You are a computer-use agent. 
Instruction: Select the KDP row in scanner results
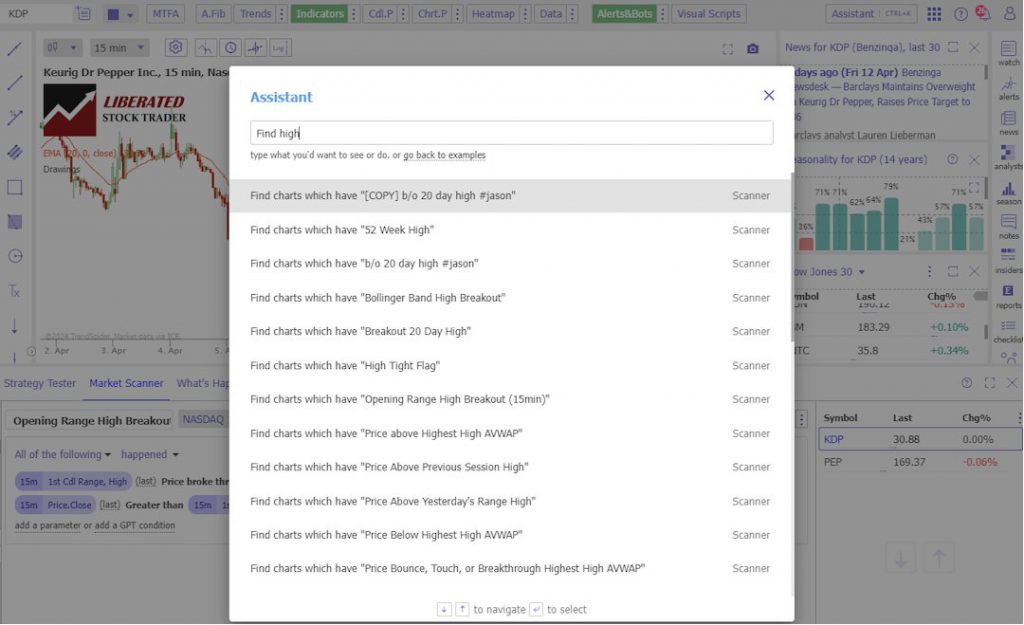(920, 440)
